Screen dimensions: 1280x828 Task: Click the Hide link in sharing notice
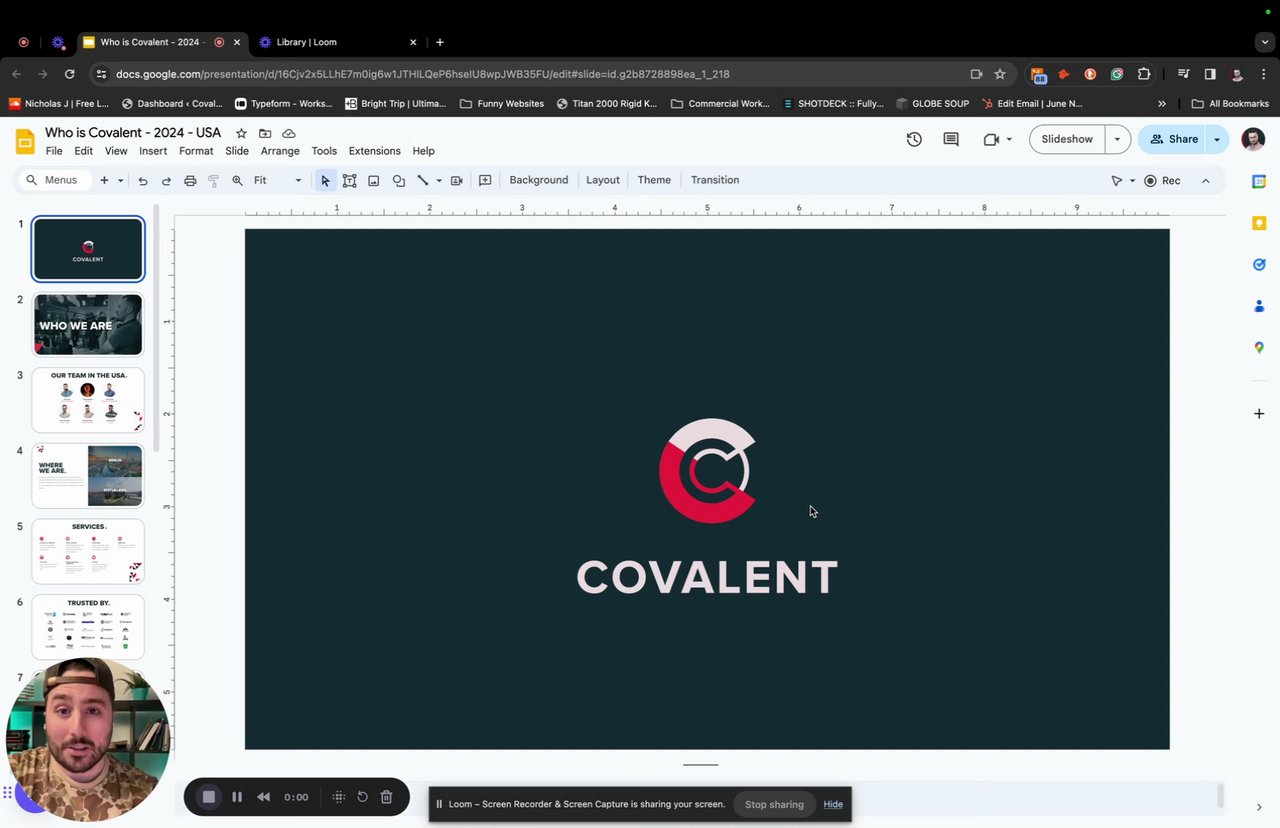click(833, 805)
